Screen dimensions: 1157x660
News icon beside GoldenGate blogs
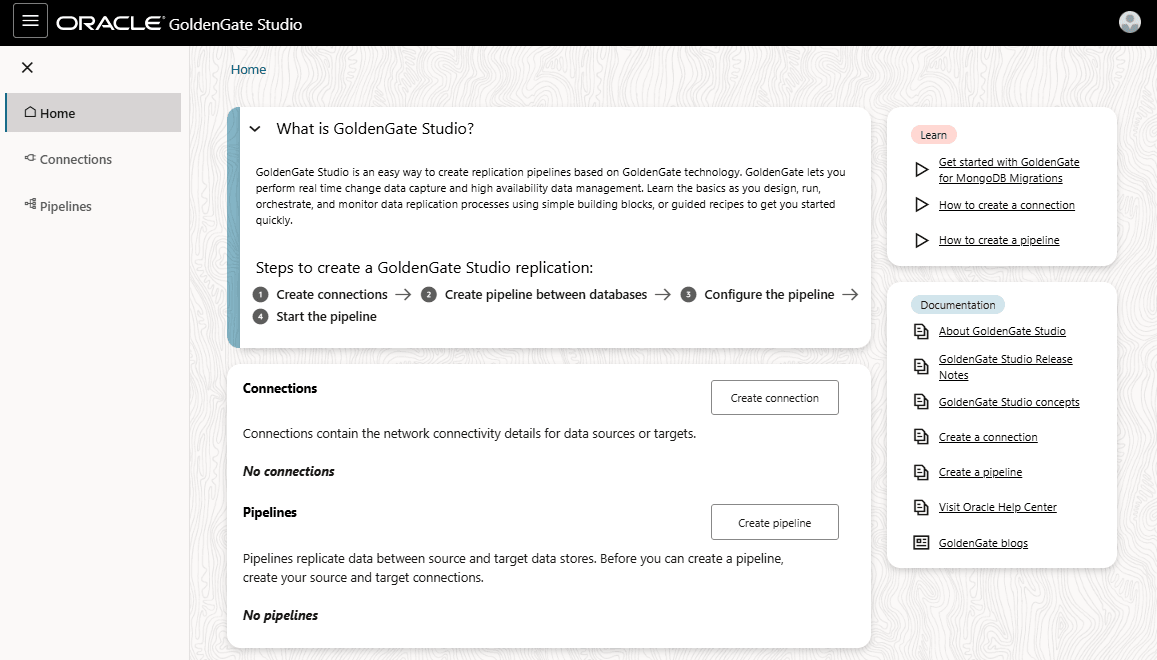coord(921,543)
